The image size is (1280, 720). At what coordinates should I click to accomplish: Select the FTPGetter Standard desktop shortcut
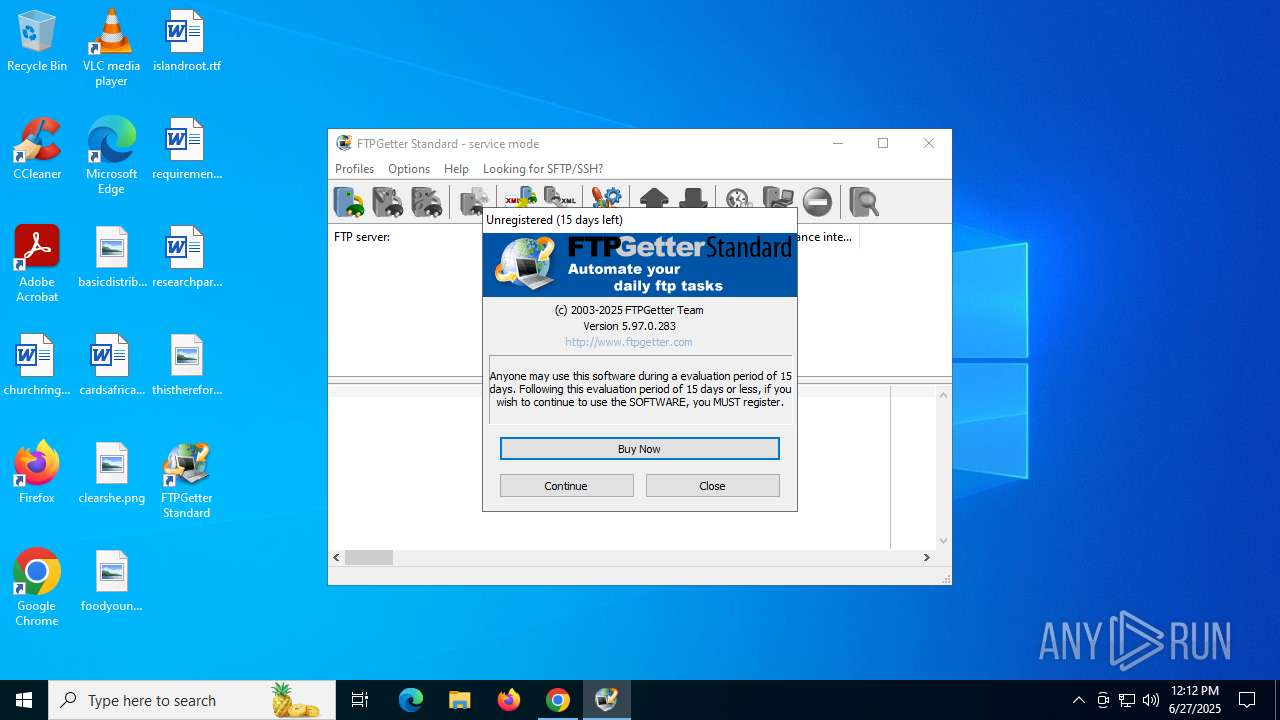coord(187,479)
